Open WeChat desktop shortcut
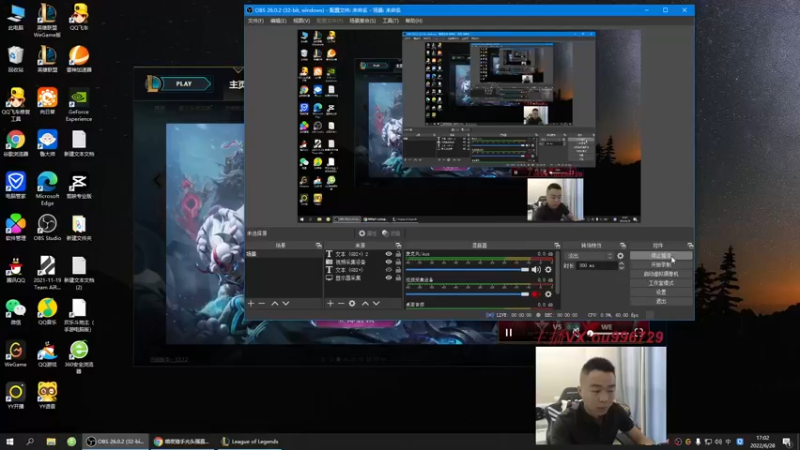This screenshot has width=800, height=450. pos(15,312)
